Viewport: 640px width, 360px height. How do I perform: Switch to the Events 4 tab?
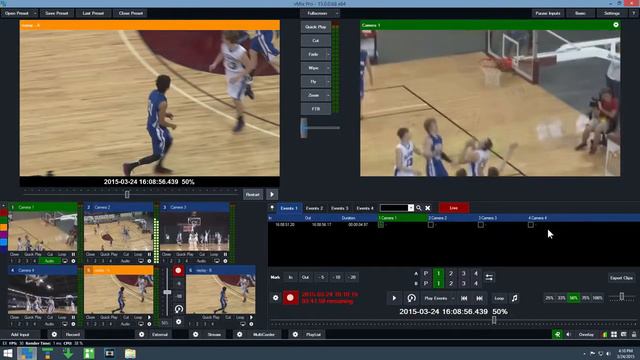(365, 208)
